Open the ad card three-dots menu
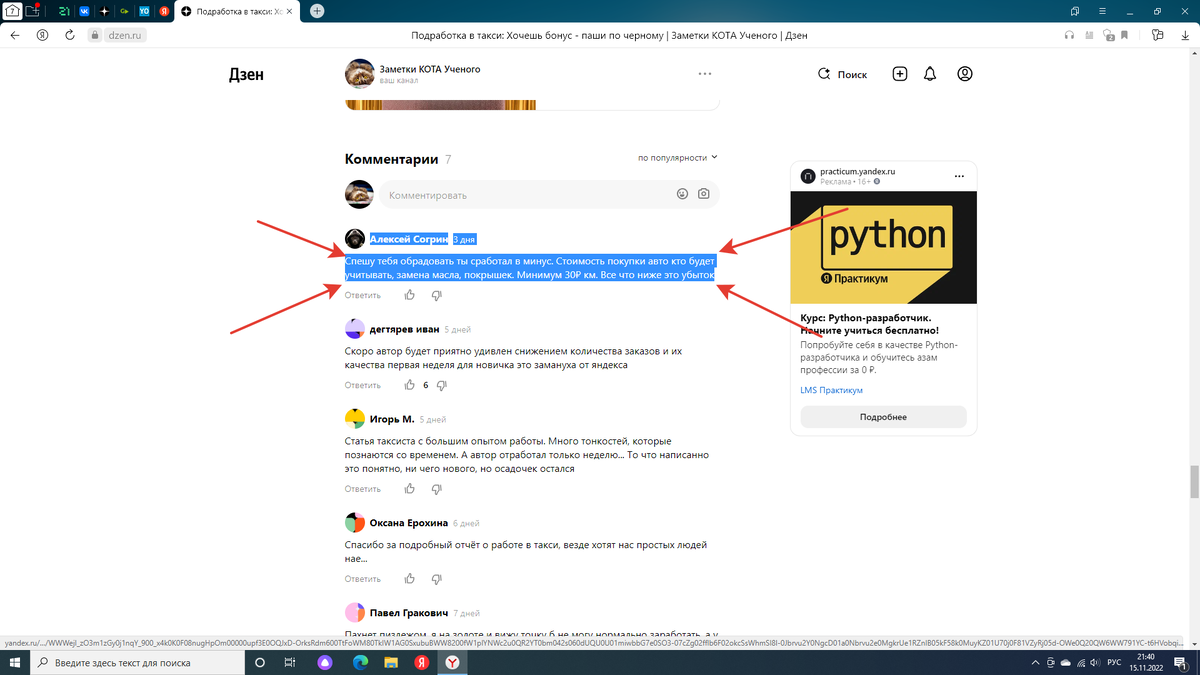This screenshot has height=675, width=1200. click(960, 176)
